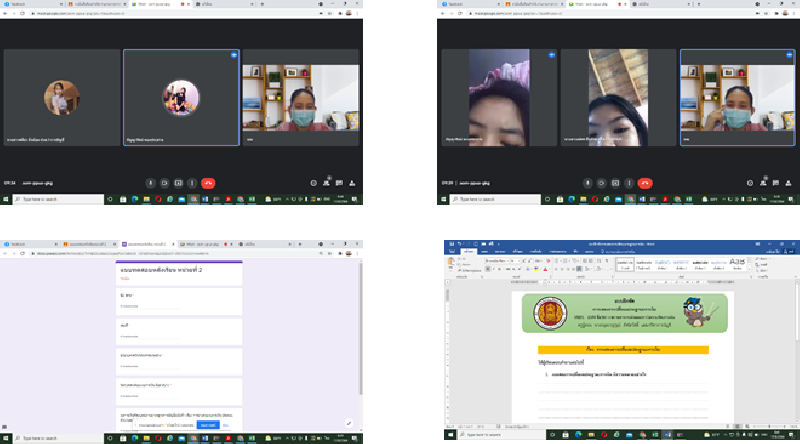The height and width of the screenshot is (444, 800).
Task: Toggle Bold formatting in Word ribbon
Action: (x=486, y=269)
